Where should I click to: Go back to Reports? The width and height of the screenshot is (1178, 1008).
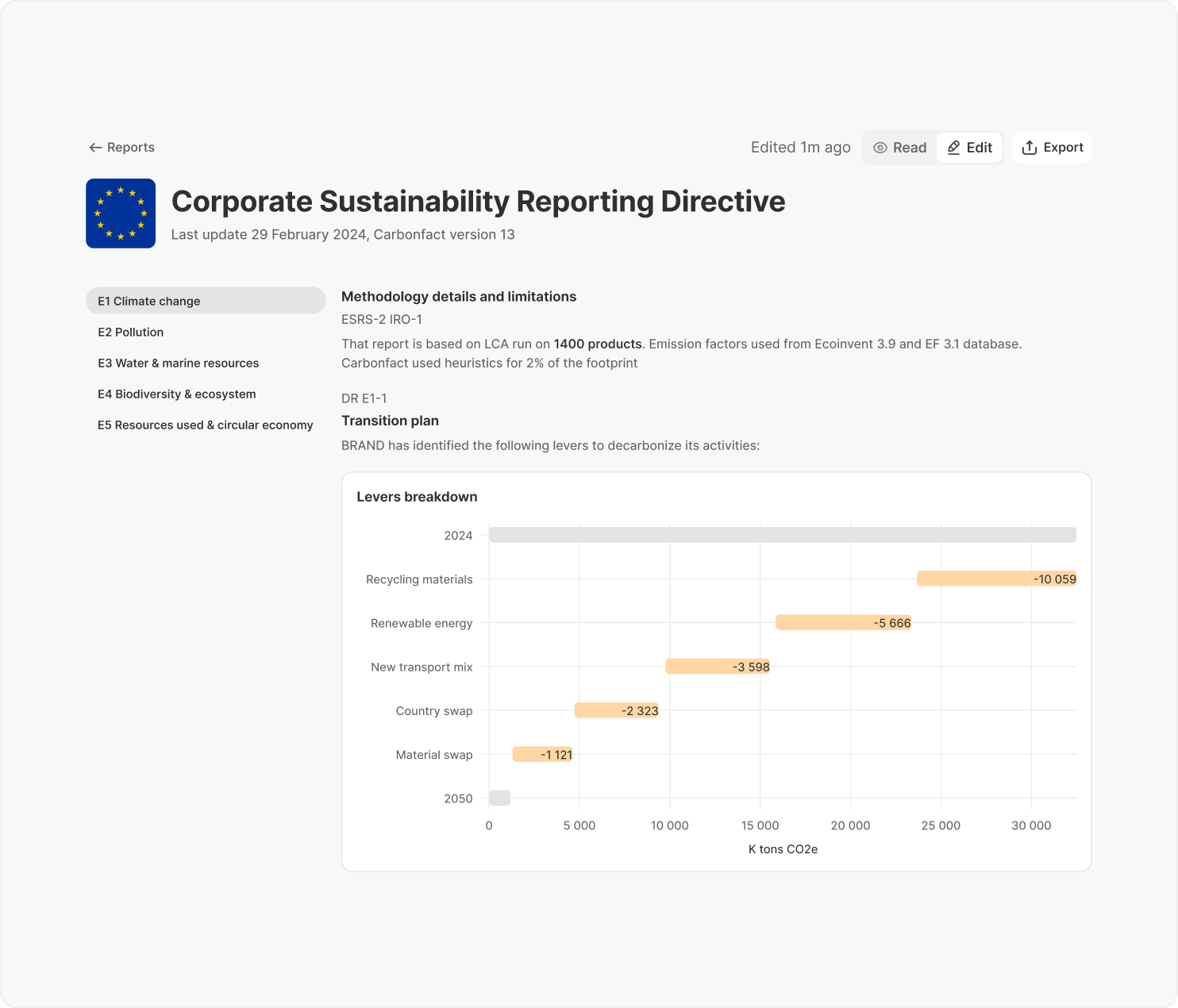121,148
